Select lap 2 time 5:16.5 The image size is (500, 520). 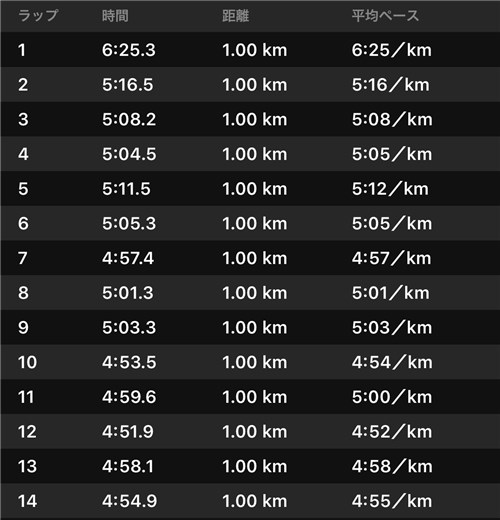[x=128, y=85]
